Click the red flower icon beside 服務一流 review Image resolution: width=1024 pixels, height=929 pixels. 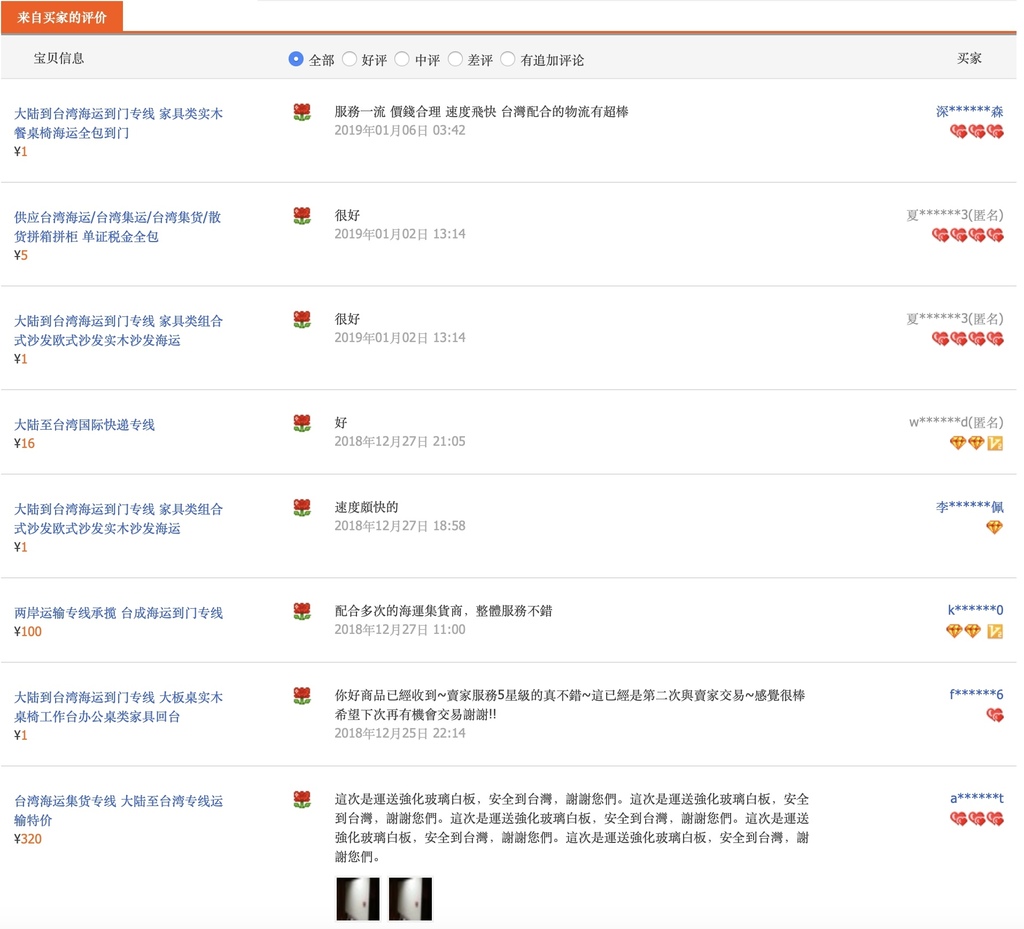(x=302, y=112)
